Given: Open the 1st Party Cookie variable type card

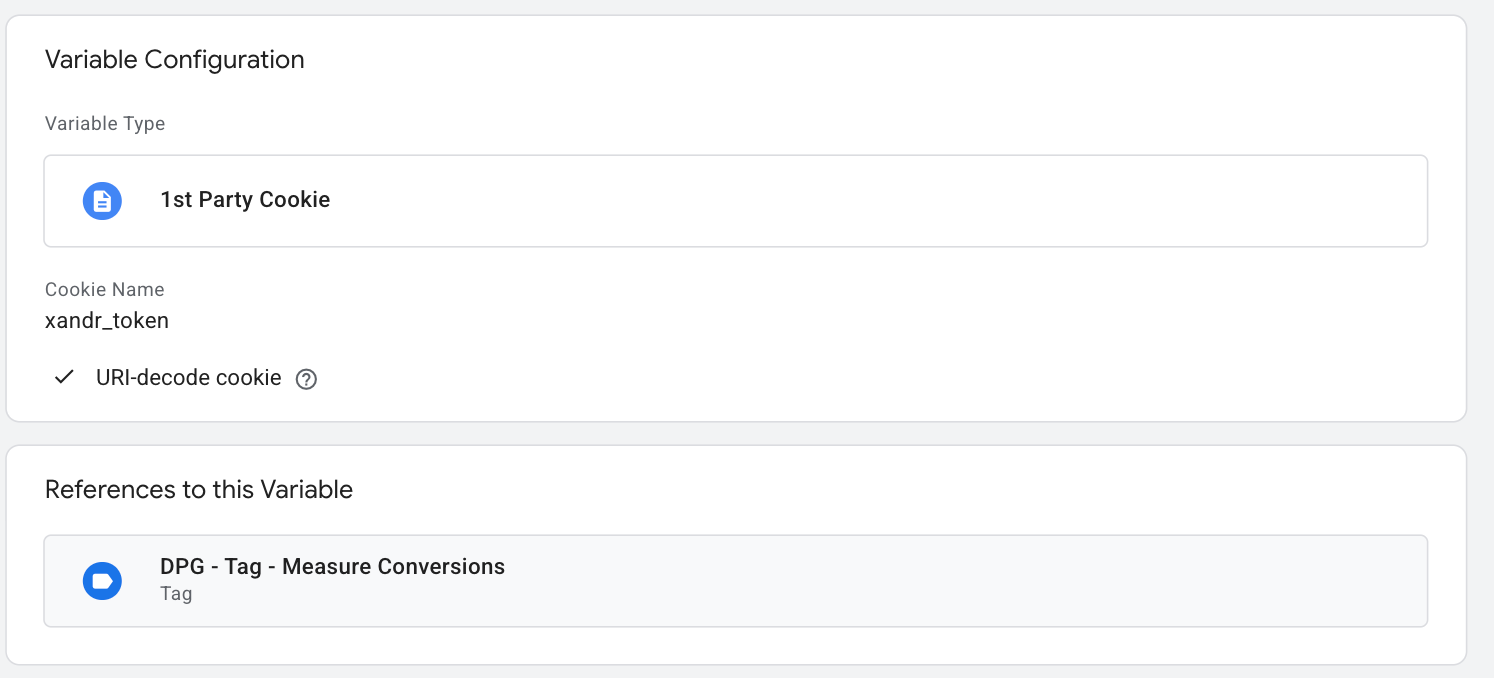Looking at the screenshot, I should pyautogui.click(x=736, y=201).
